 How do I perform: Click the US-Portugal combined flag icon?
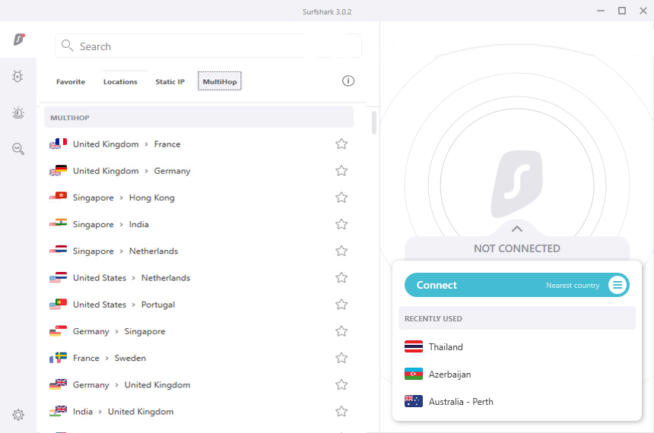point(58,304)
